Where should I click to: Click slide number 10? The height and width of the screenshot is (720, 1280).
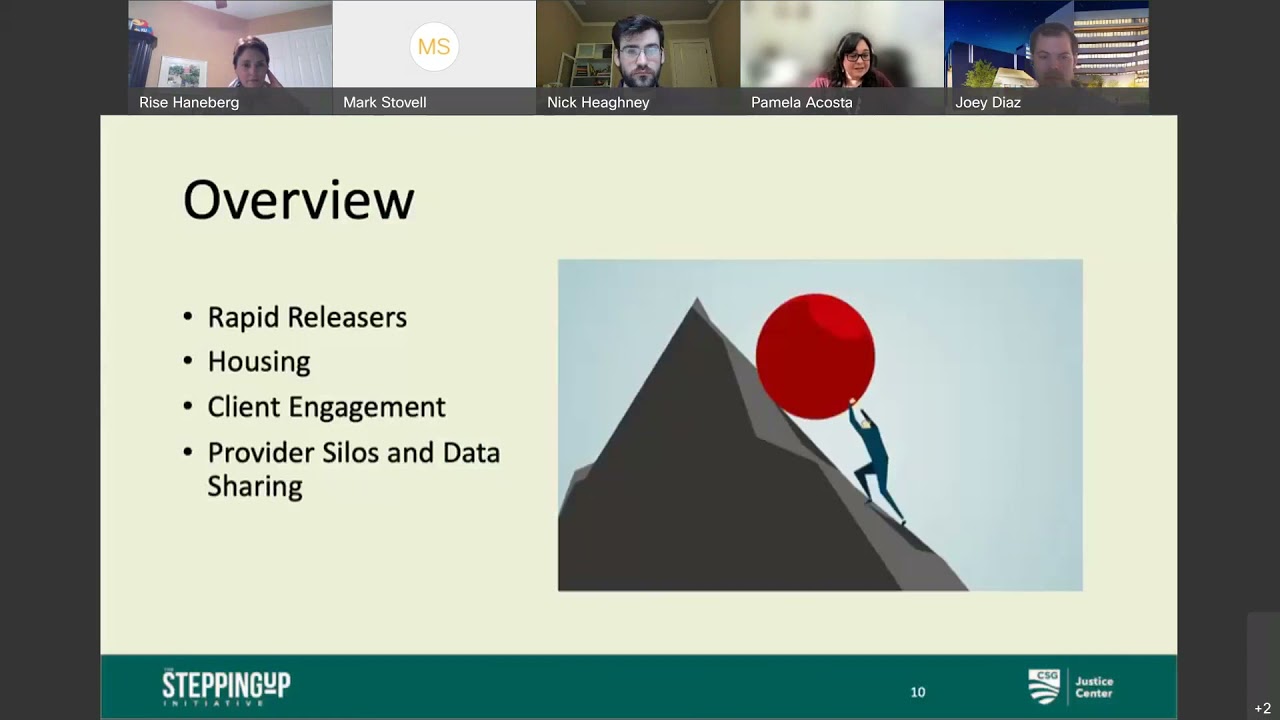point(918,692)
